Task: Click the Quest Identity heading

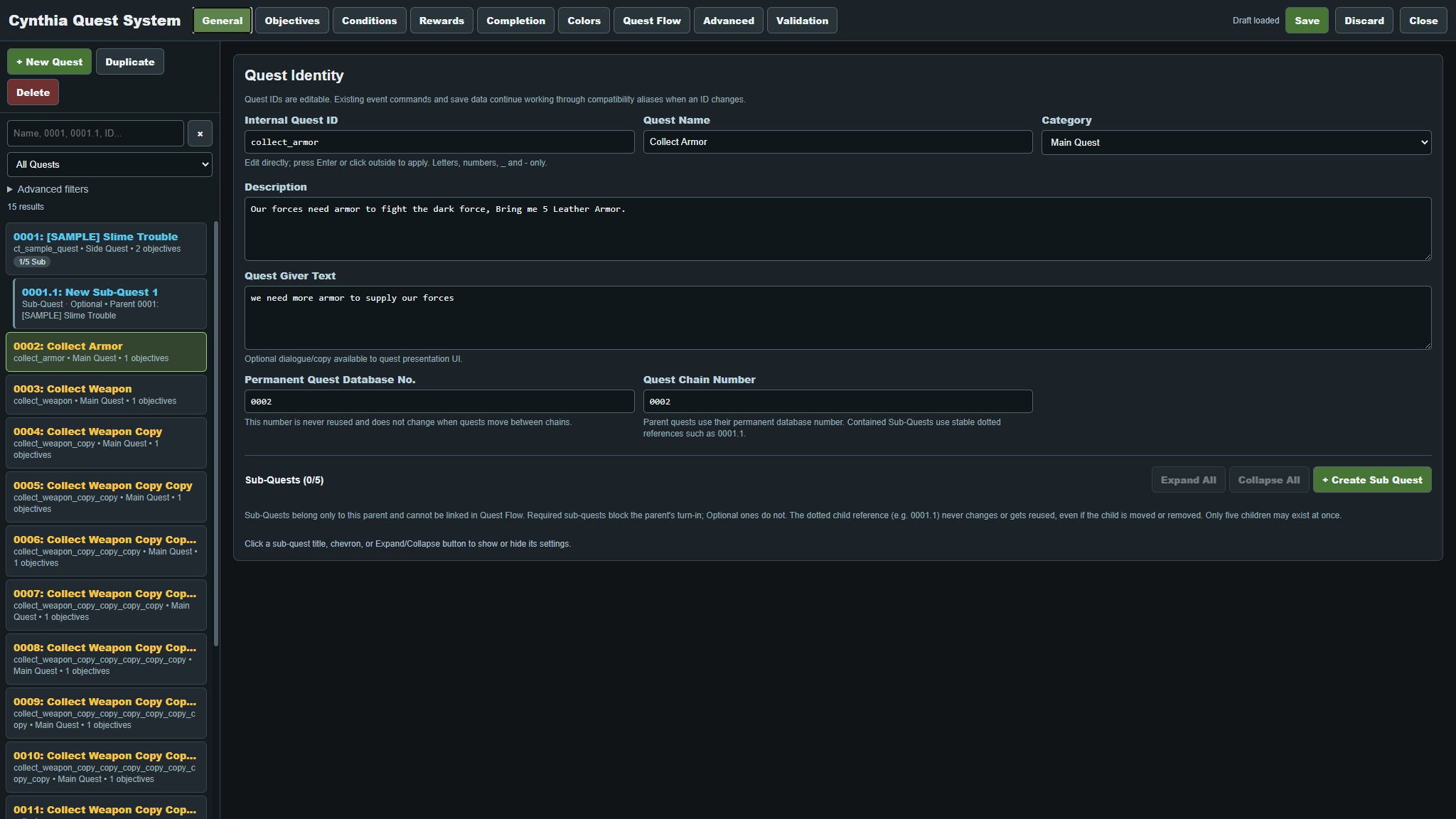Action: (294, 75)
